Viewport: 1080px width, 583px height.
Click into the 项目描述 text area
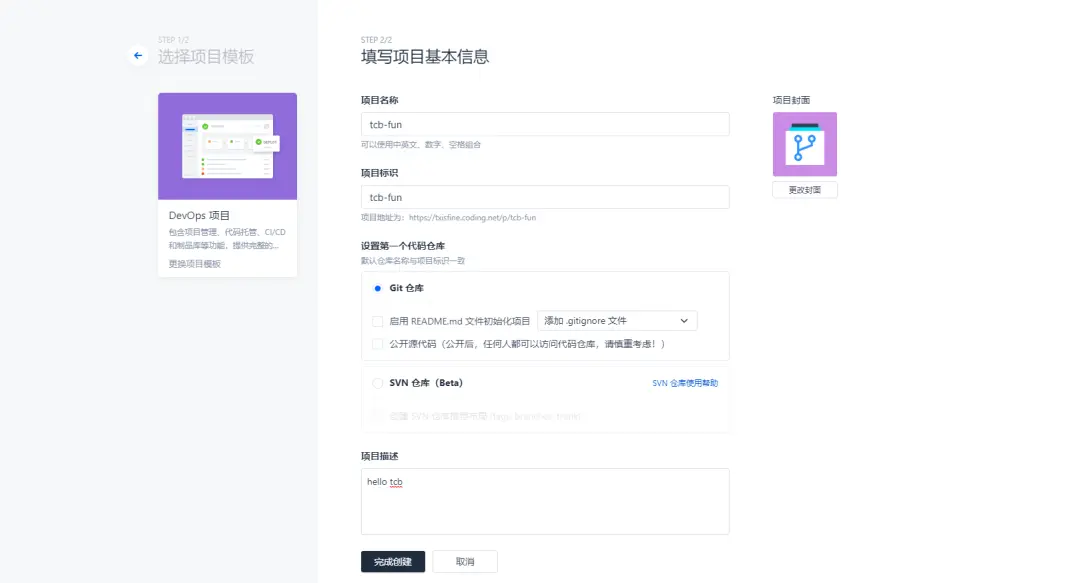pyautogui.click(x=545, y=502)
